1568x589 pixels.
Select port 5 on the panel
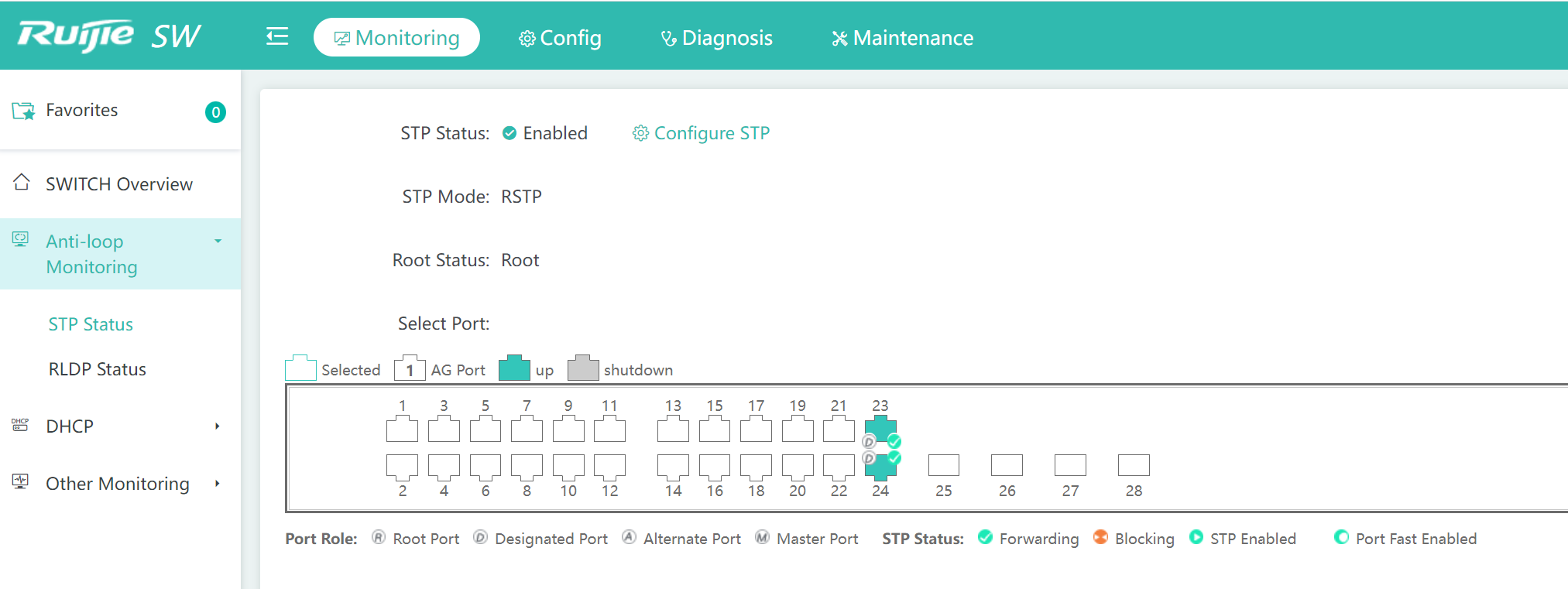(485, 429)
